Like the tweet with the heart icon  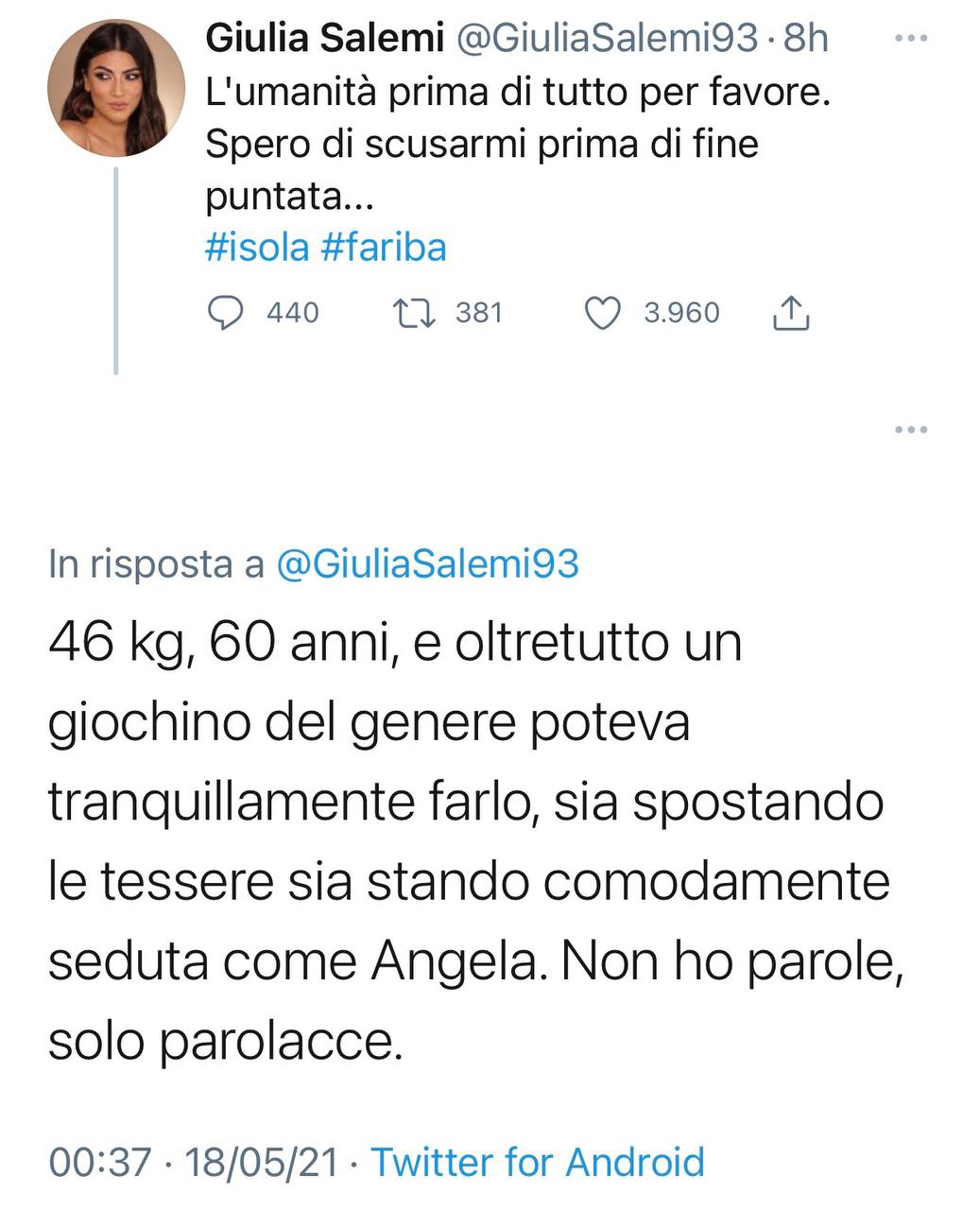(x=603, y=313)
